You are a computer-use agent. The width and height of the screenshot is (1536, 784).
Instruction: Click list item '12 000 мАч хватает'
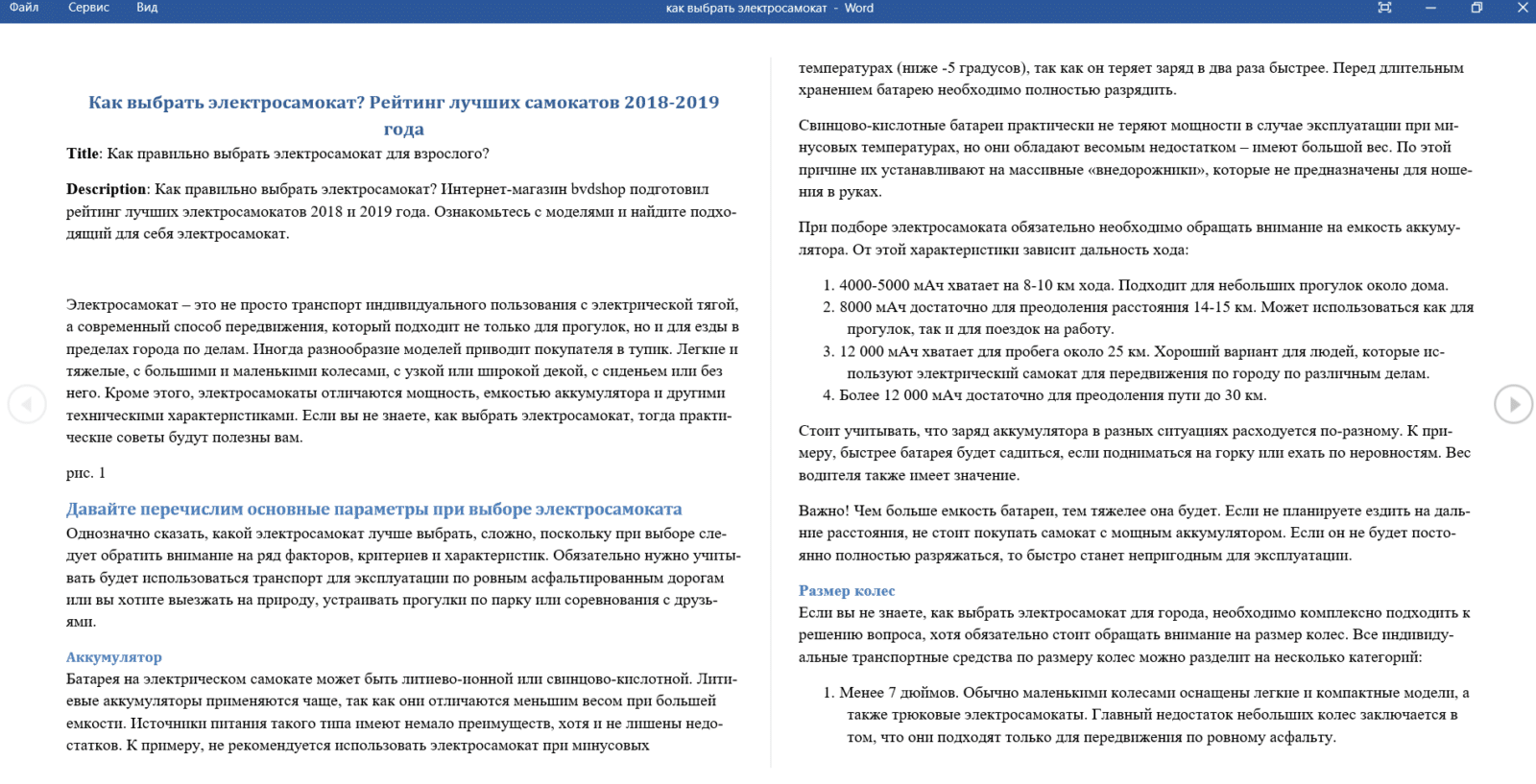[1133, 363]
